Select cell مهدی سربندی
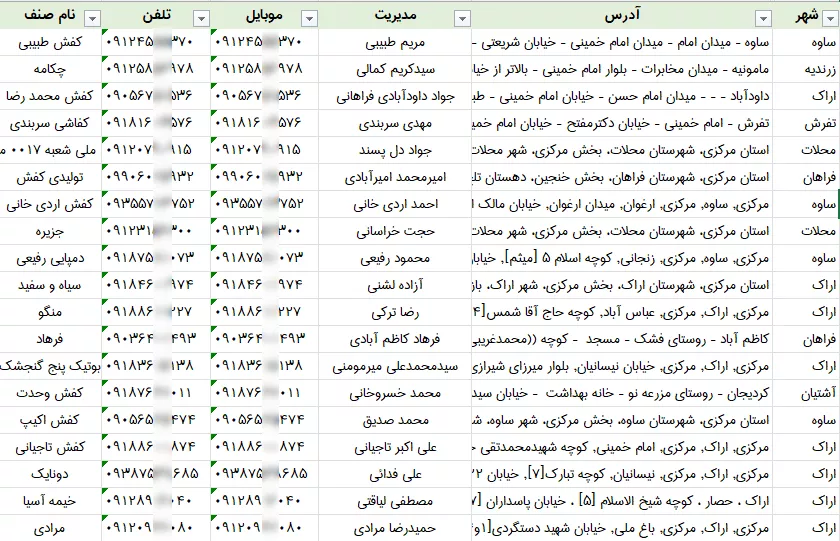 pyautogui.click(x=395, y=123)
